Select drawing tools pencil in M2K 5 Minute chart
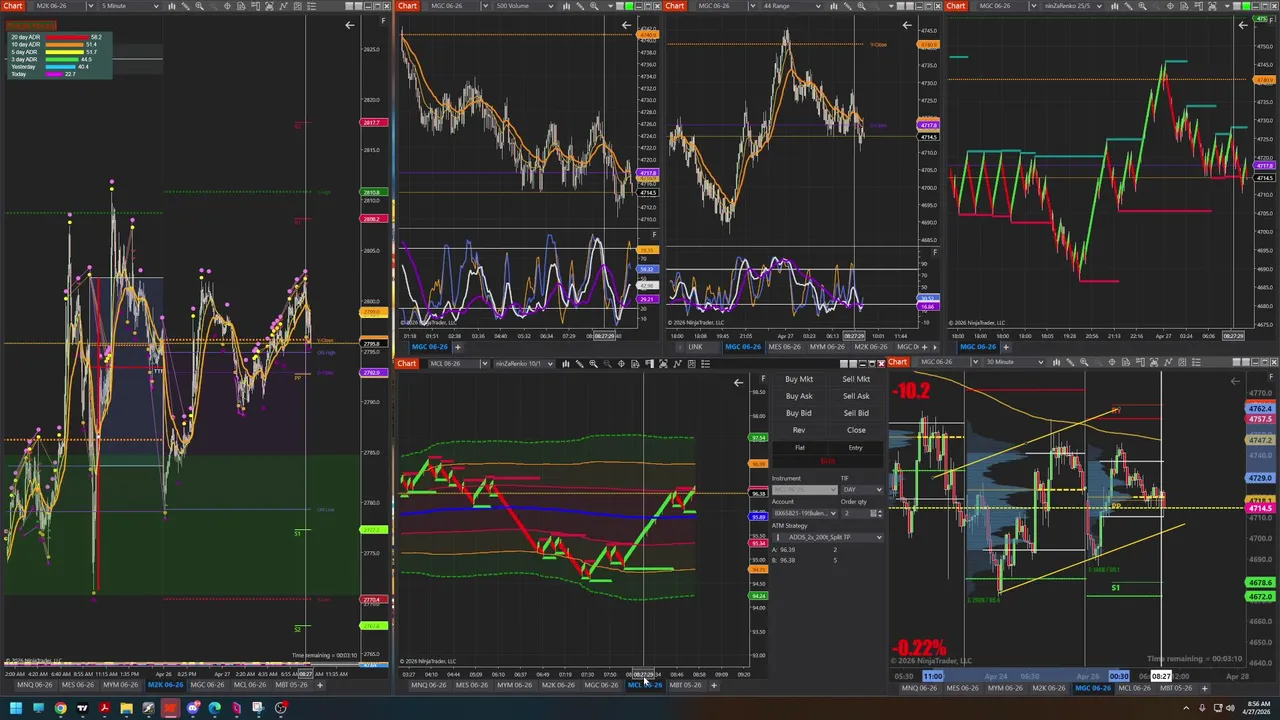The height and width of the screenshot is (720, 1280). (186, 6)
